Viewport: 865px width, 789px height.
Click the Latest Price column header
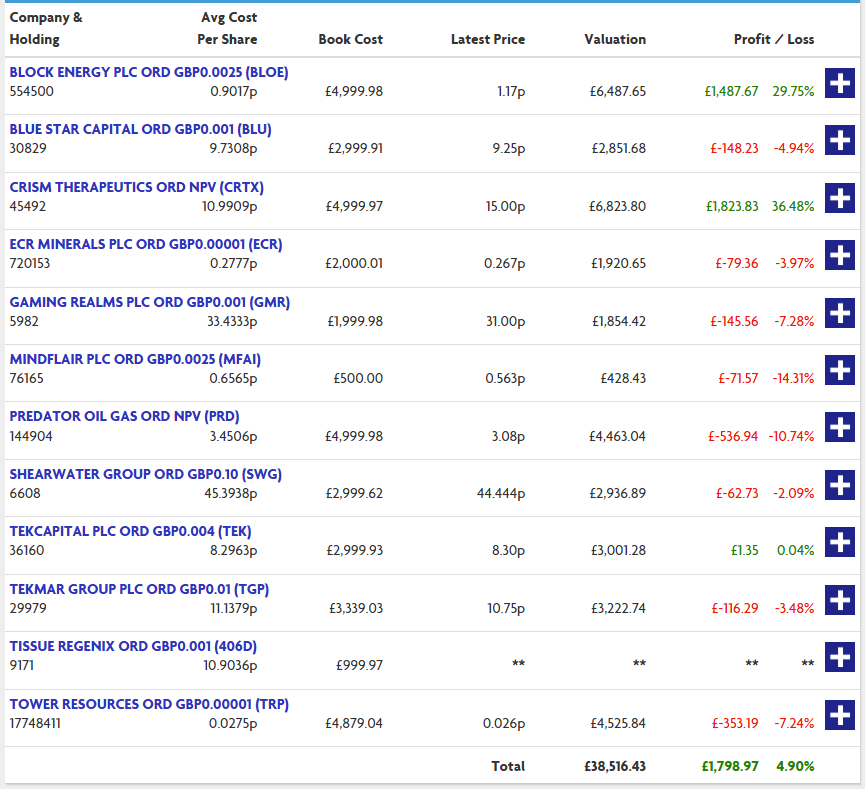(488, 39)
